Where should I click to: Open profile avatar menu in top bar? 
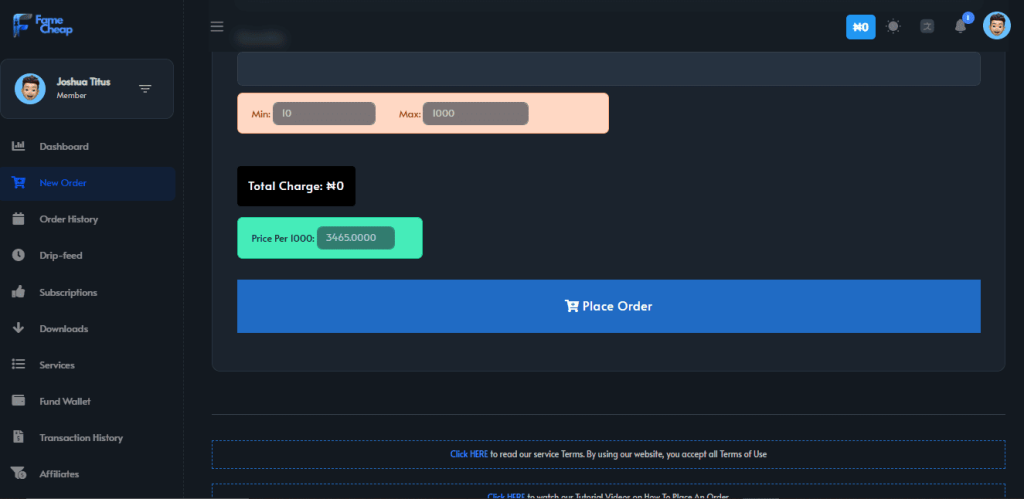[997, 26]
